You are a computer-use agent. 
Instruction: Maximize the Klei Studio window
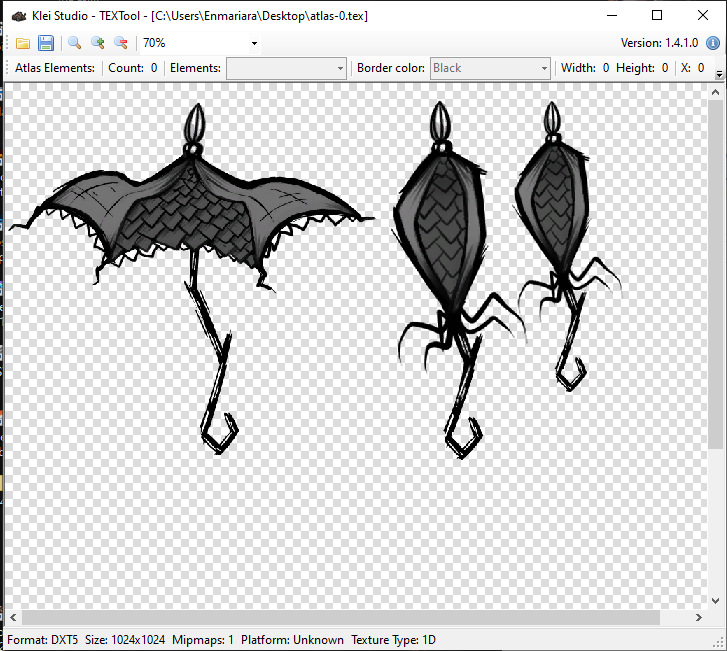pos(657,15)
